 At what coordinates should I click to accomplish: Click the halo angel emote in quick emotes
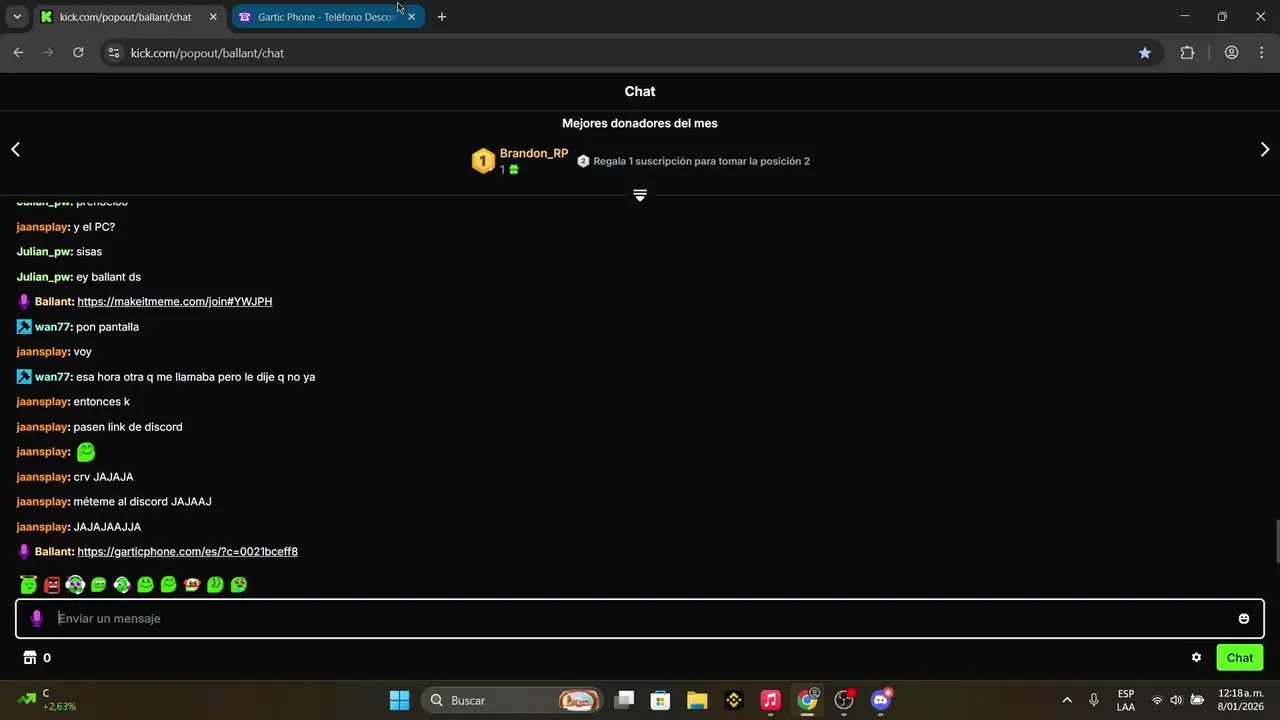pos(28,585)
